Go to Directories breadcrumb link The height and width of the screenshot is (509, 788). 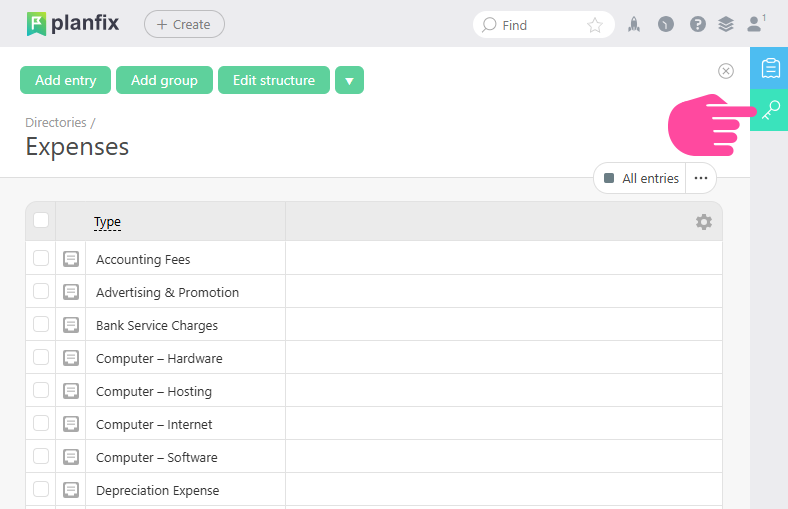[56, 123]
